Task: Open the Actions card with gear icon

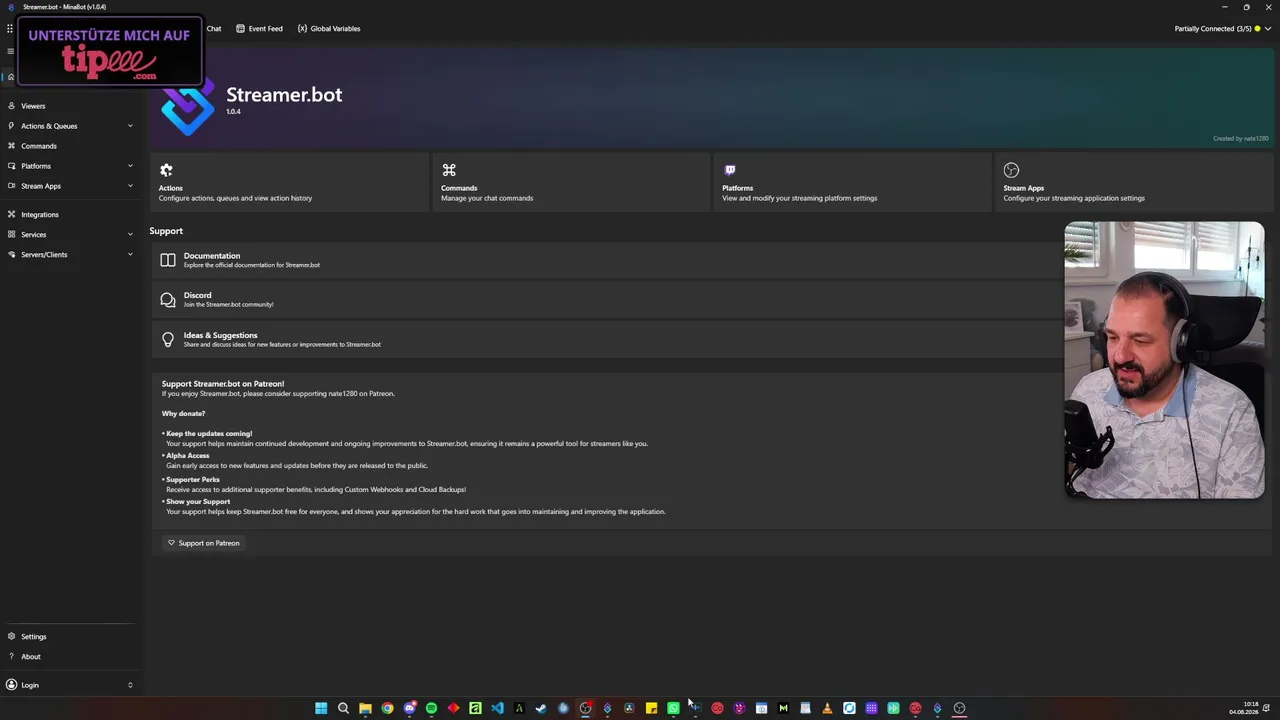Action: click(289, 182)
